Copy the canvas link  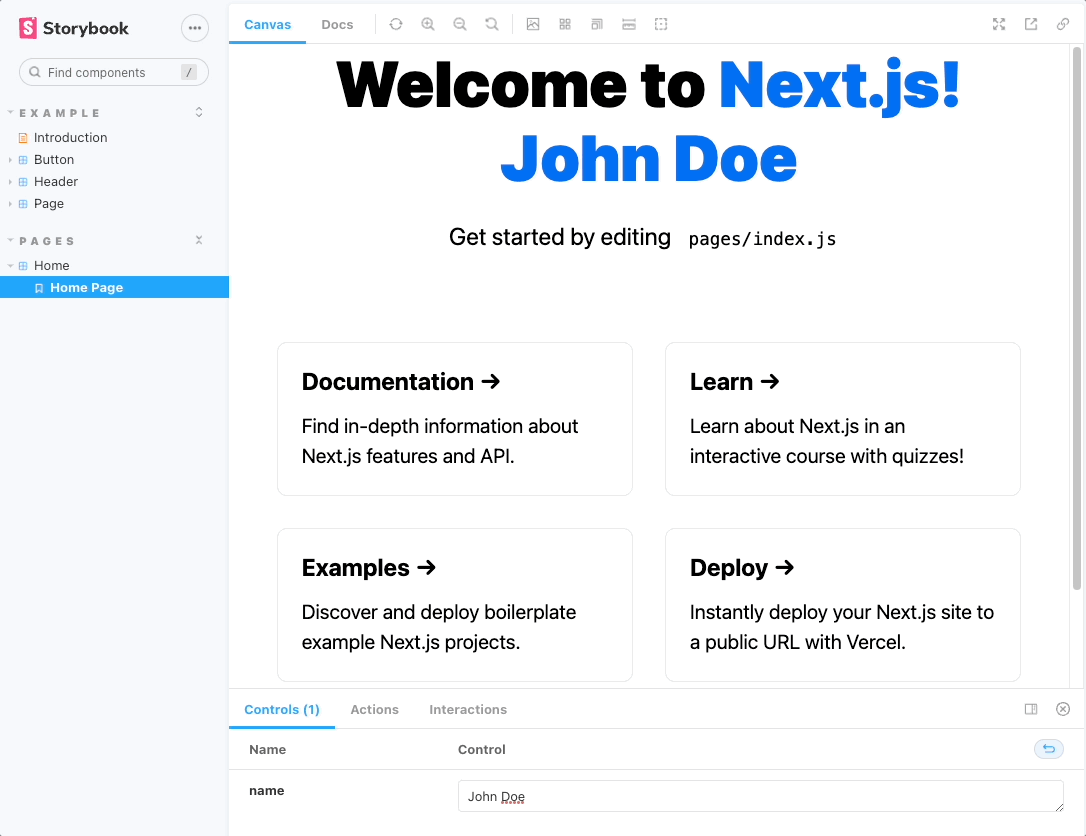(1062, 24)
